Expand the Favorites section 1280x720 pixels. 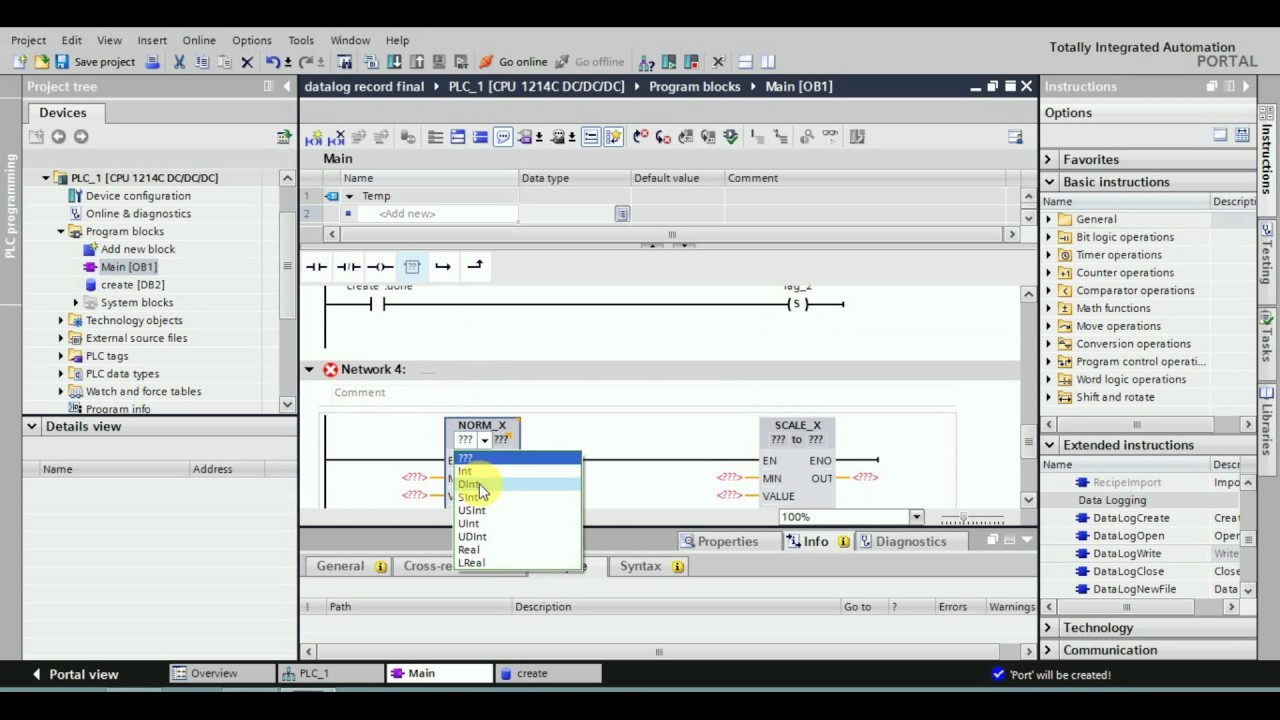click(1049, 159)
